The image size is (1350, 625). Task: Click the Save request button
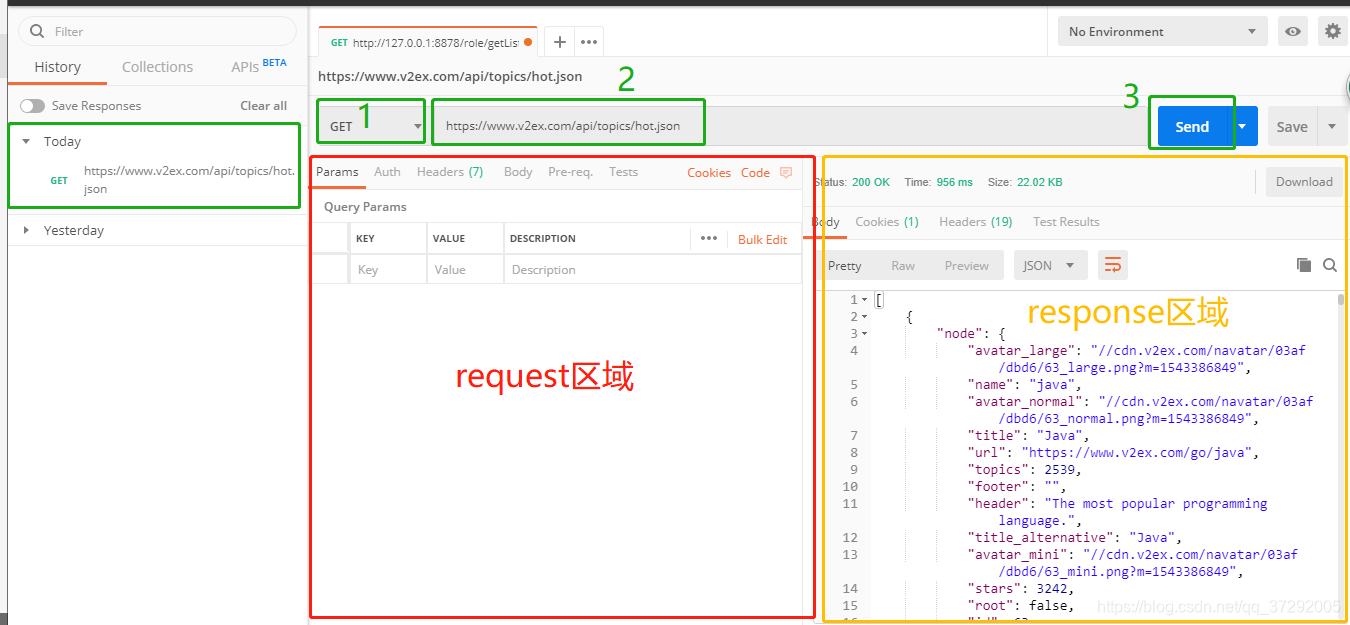pos(1292,127)
